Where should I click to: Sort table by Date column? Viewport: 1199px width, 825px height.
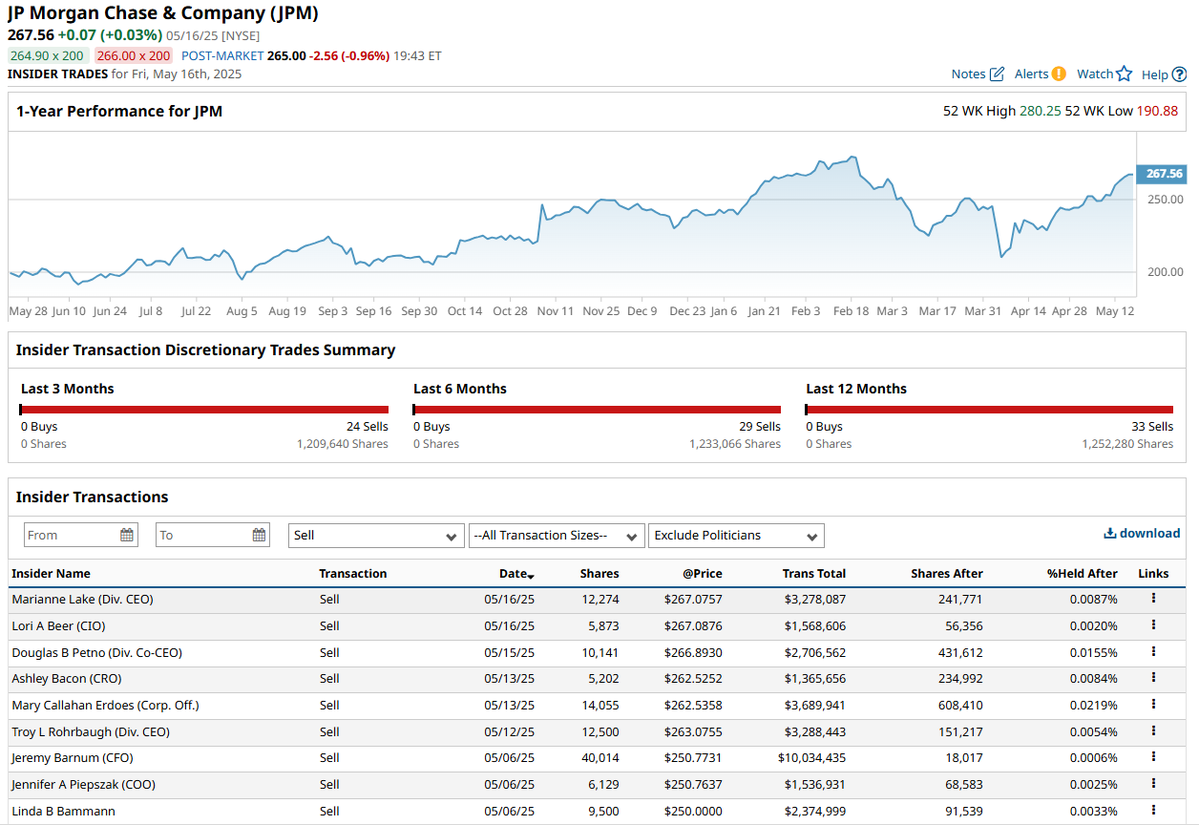(x=516, y=573)
